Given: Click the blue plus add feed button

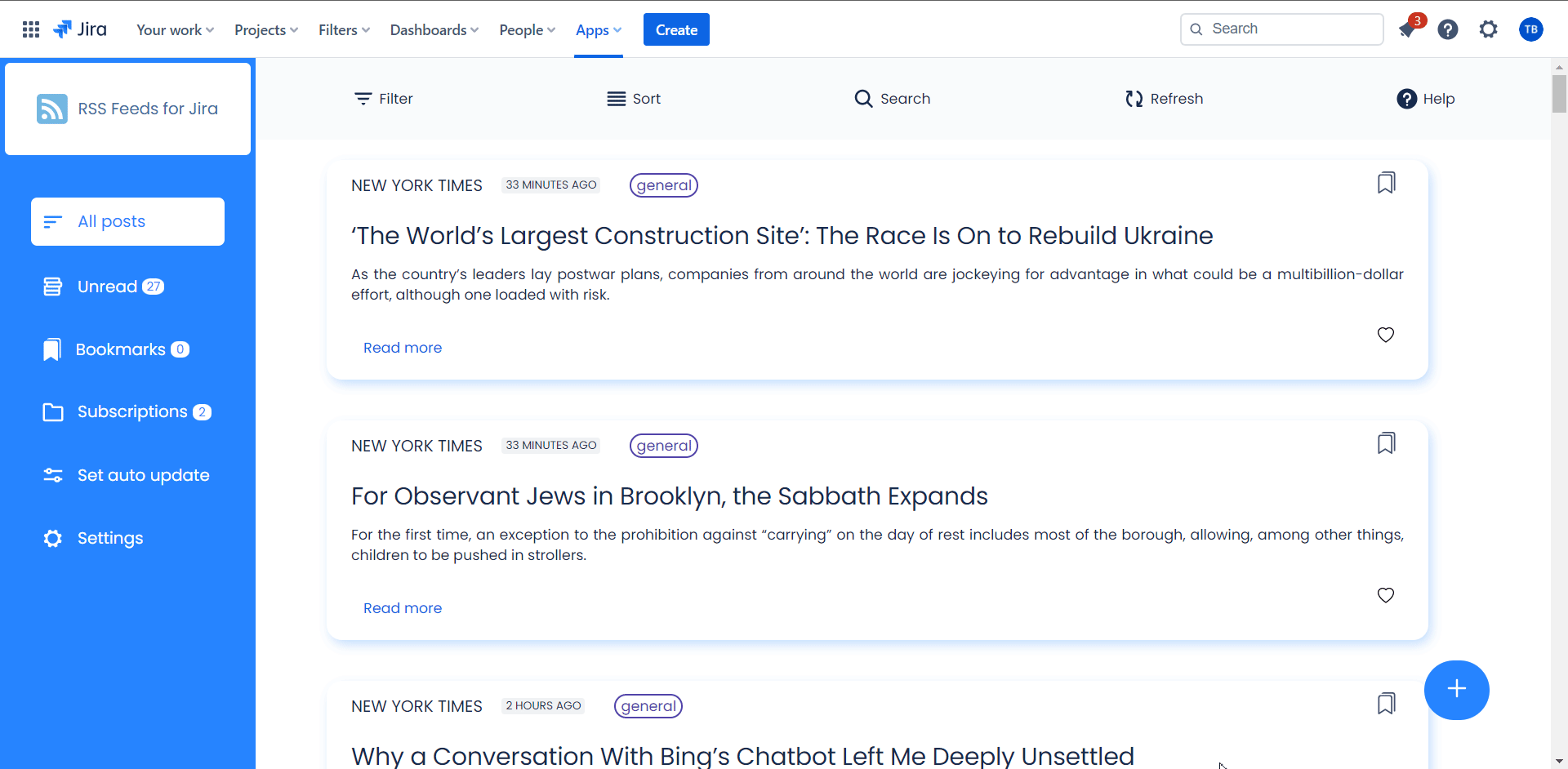Looking at the screenshot, I should point(1456,690).
